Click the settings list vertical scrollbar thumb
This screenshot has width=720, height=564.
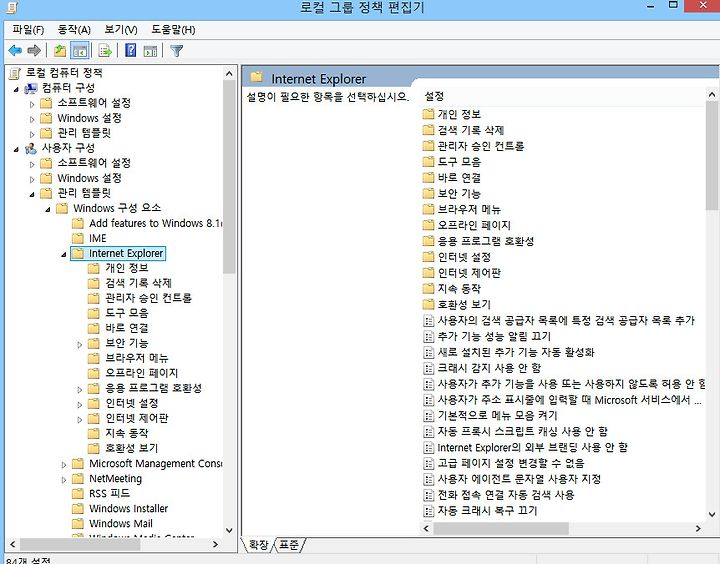[x=712, y=156]
